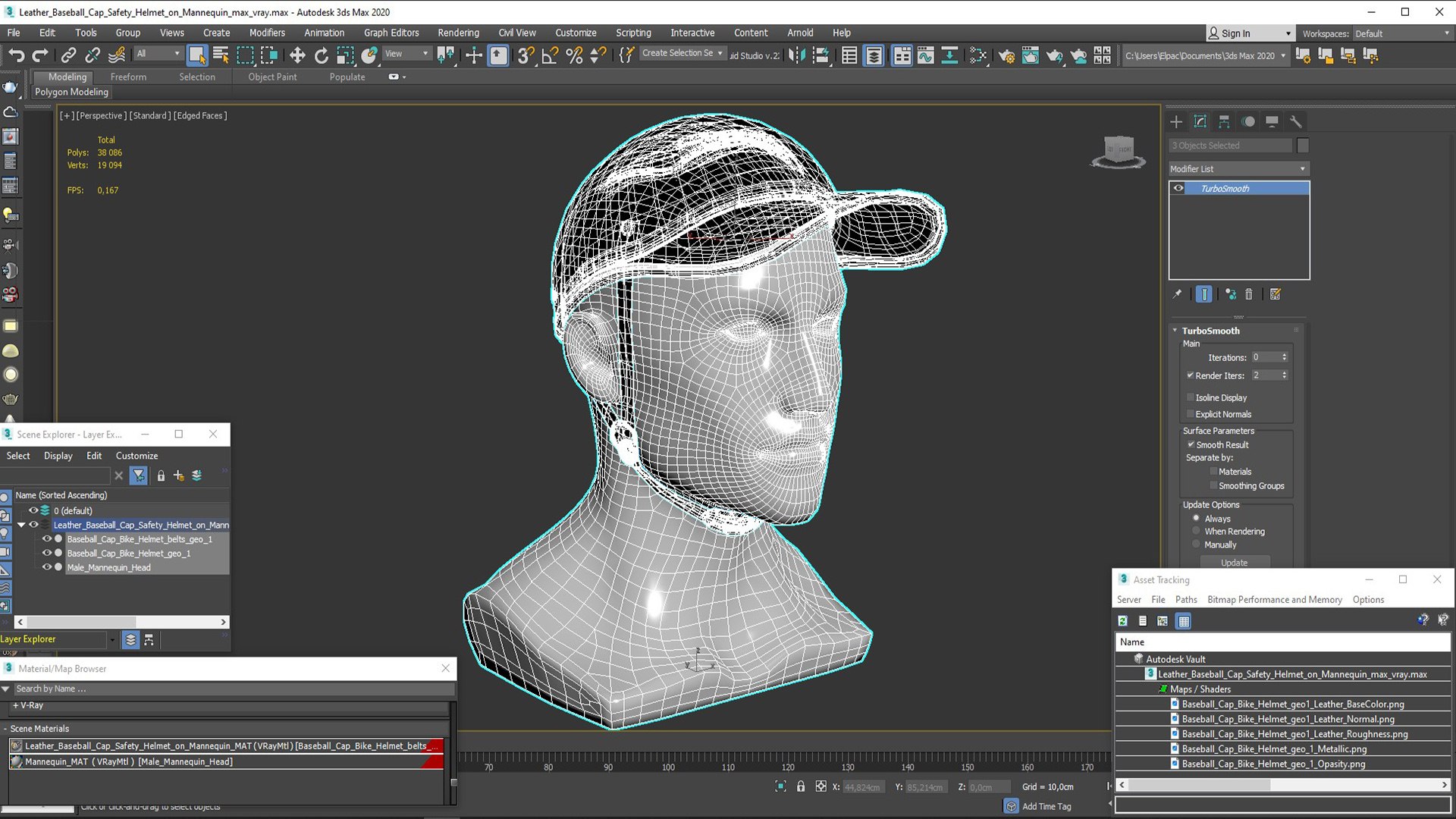Screen dimensions: 1456x819
Task: Collapse the TurboSmooth rollout
Action: pos(1175,331)
